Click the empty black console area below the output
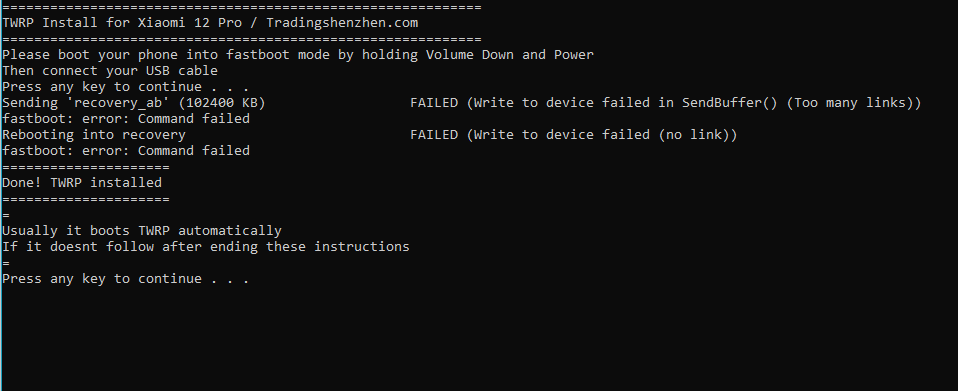The height and width of the screenshot is (391, 958). tap(479, 339)
